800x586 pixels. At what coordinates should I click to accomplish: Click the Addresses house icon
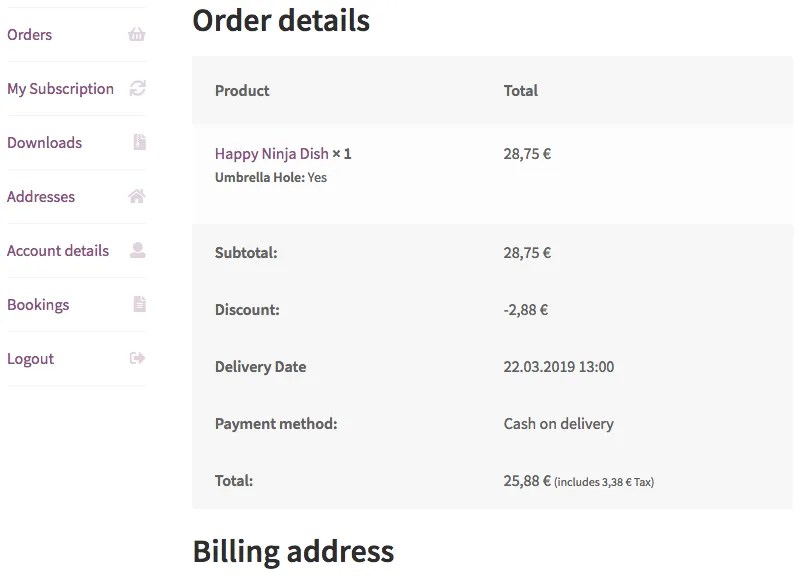(x=137, y=197)
